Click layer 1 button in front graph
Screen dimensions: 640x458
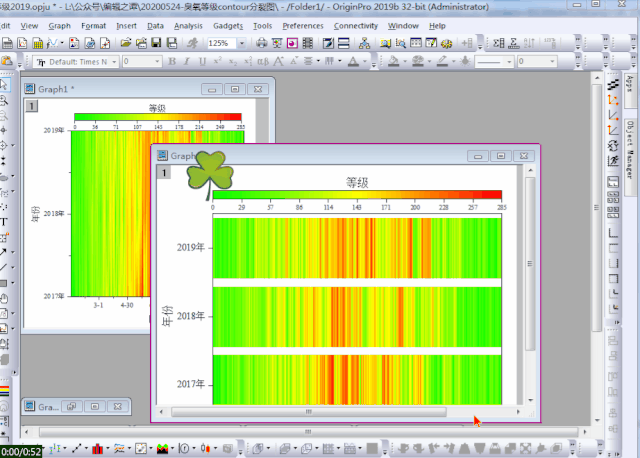pos(162,173)
